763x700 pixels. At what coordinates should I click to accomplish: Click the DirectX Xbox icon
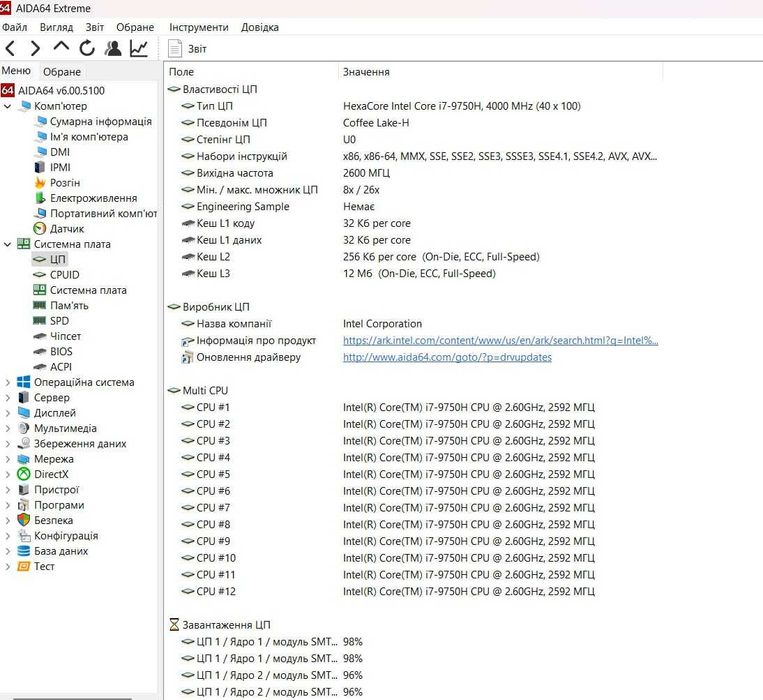click(x=23, y=474)
